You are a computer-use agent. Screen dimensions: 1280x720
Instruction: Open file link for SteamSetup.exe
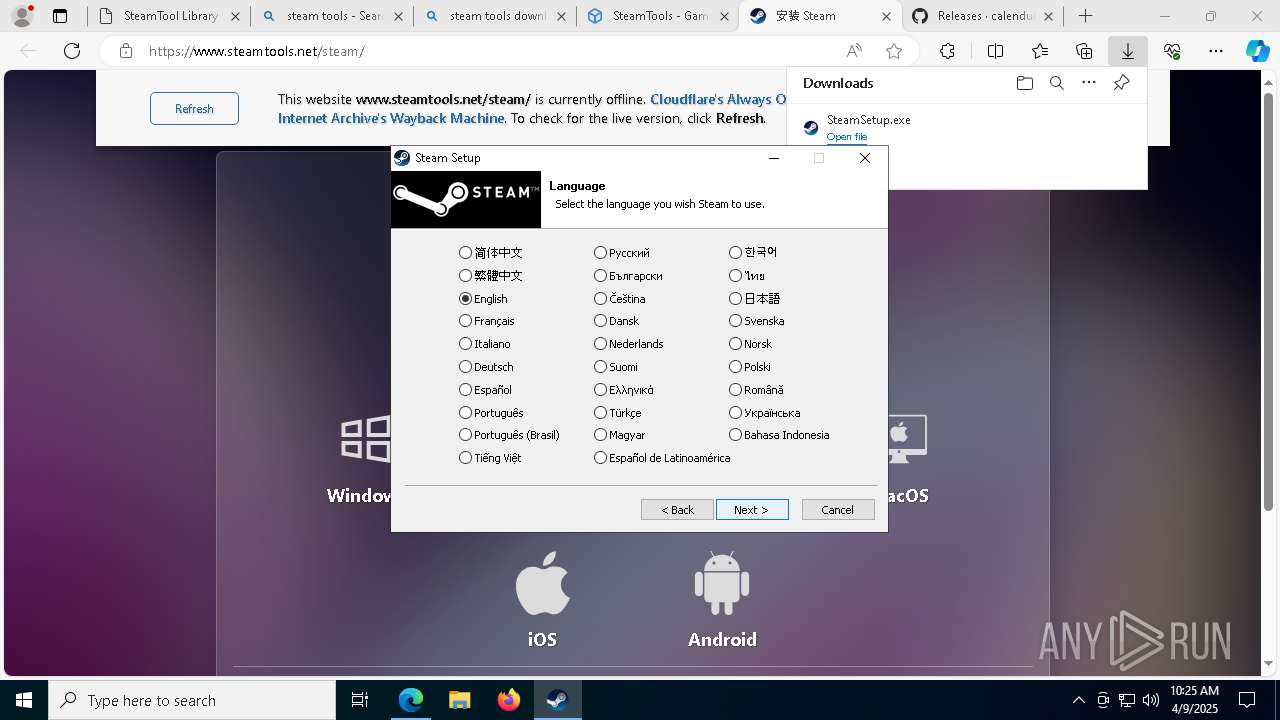click(847, 136)
